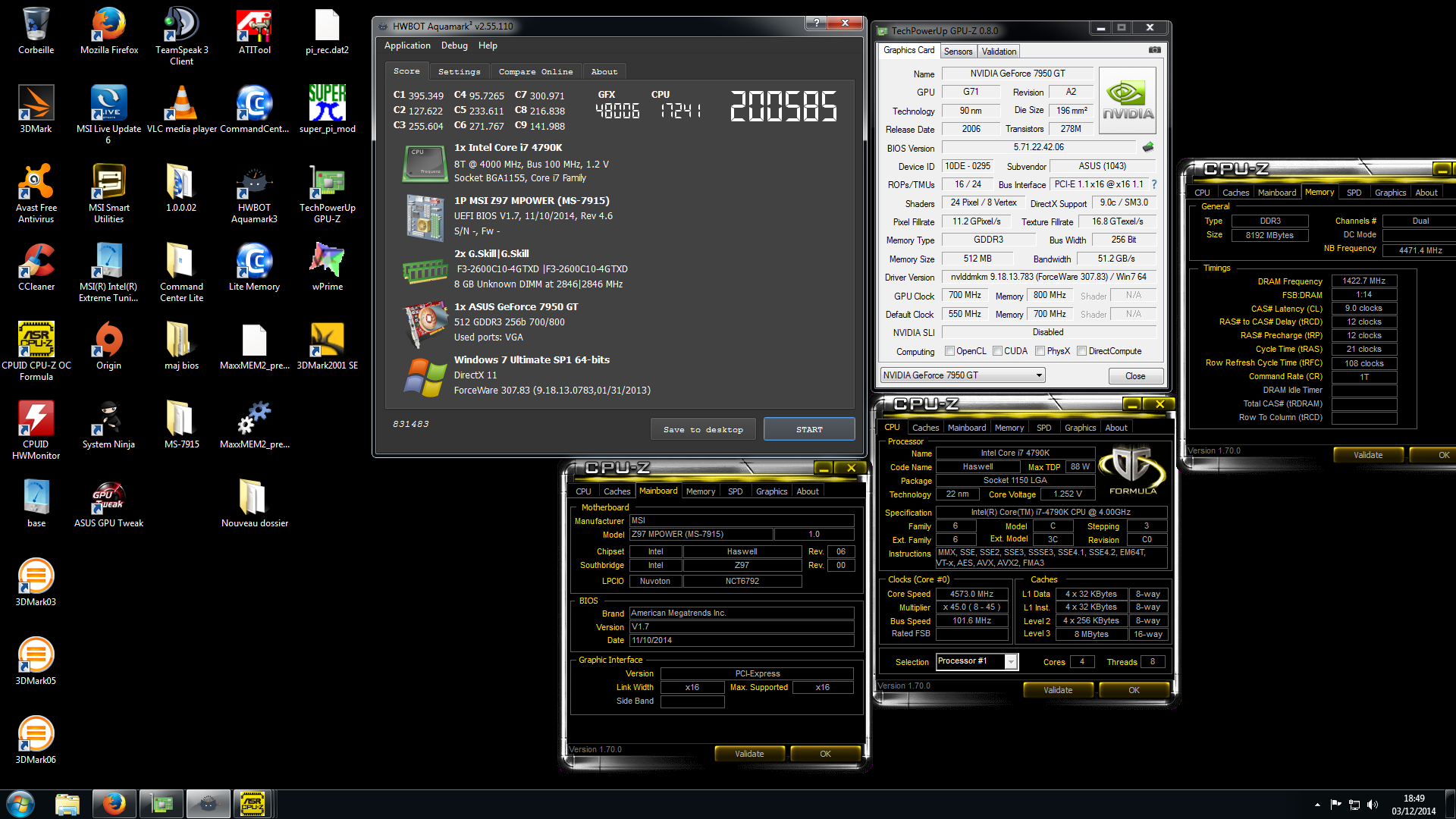Open the About tab in Aquamark
The width and height of the screenshot is (1456, 819).
click(x=604, y=71)
